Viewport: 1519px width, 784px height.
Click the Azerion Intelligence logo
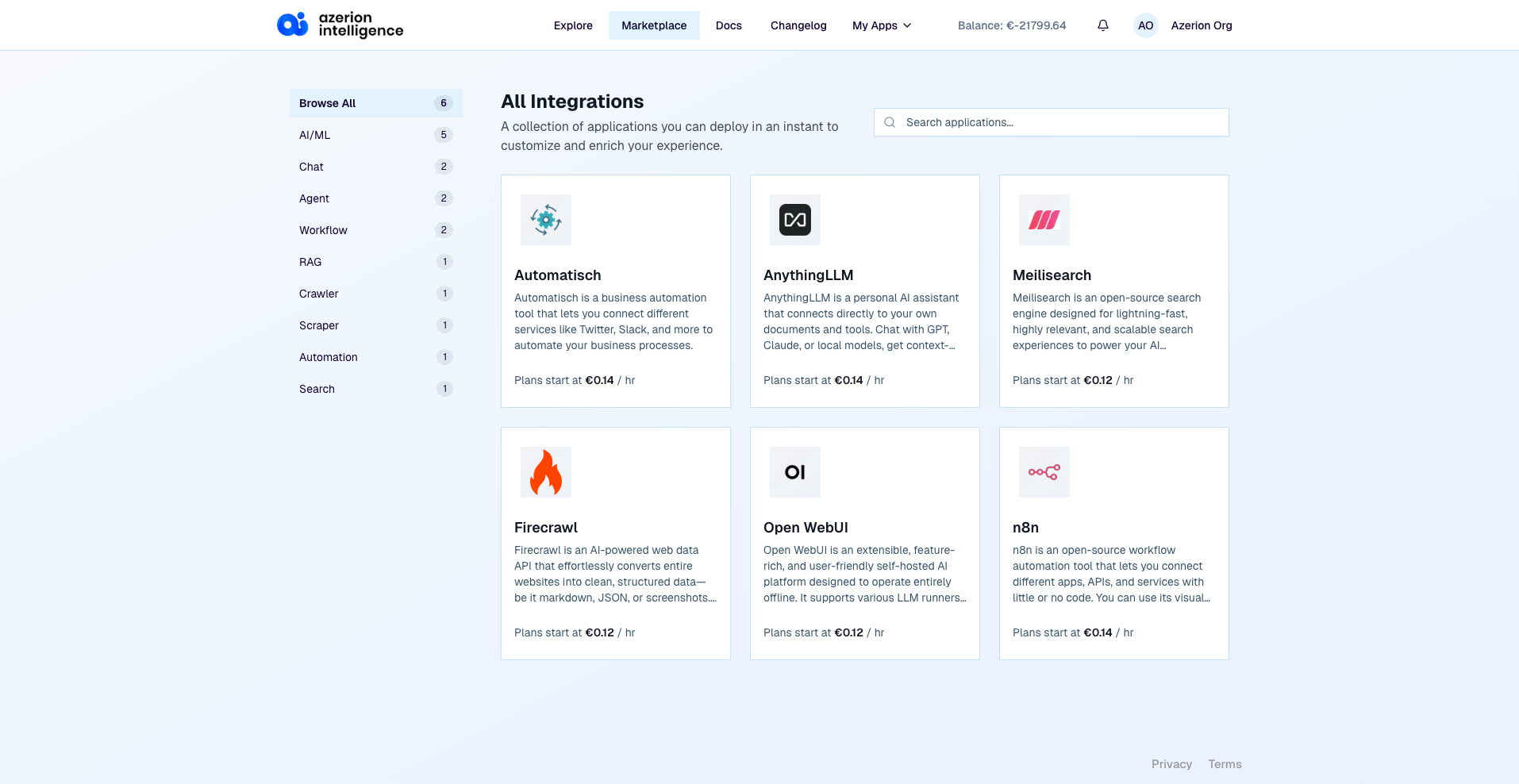(x=340, y=25)
